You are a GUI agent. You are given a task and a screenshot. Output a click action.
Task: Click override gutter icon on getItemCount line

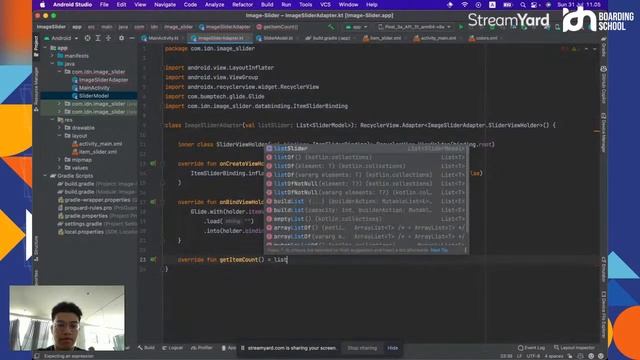pos(153,260)
